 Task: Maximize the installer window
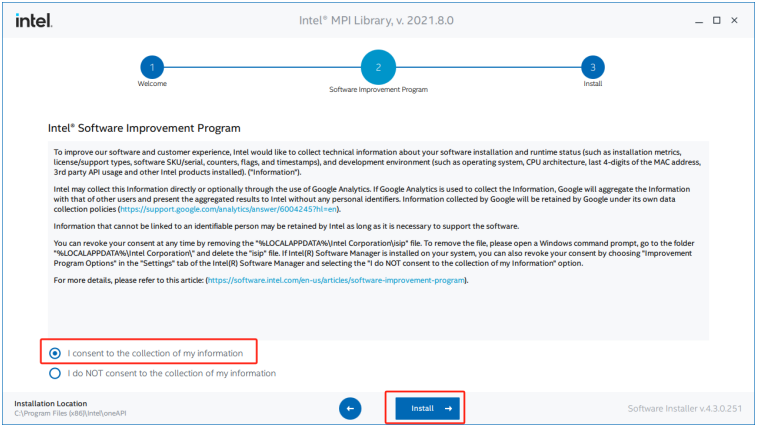click(716, 20)
